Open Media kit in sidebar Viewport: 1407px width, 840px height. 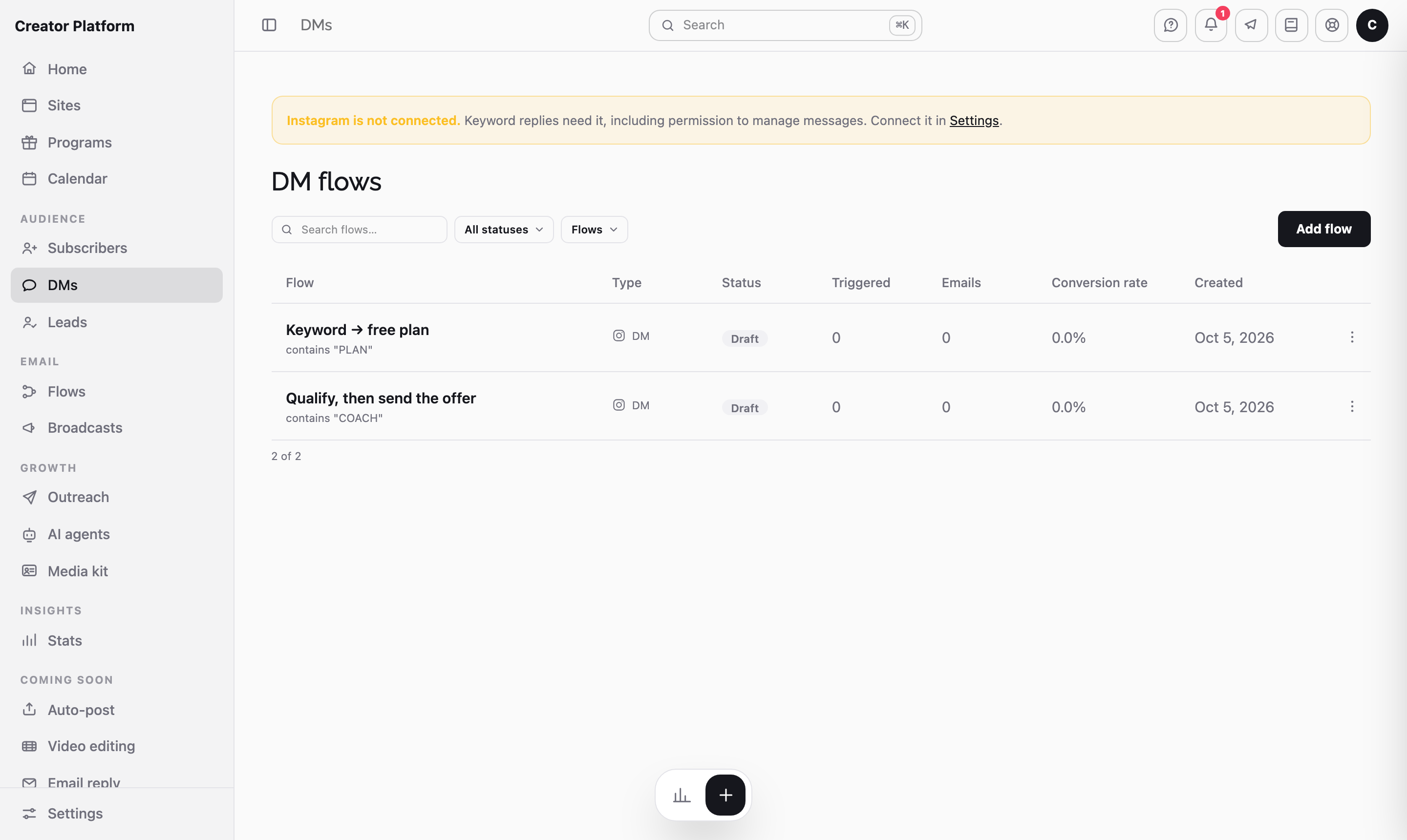point(117,571)
